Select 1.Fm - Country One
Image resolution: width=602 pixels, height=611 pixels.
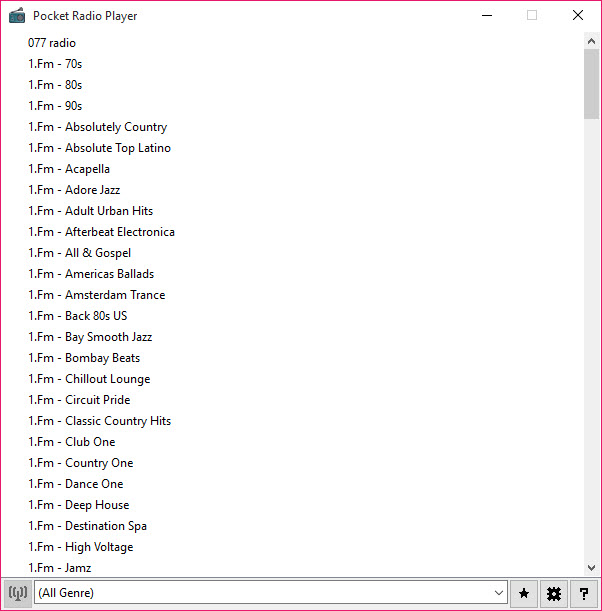[81, 463]
